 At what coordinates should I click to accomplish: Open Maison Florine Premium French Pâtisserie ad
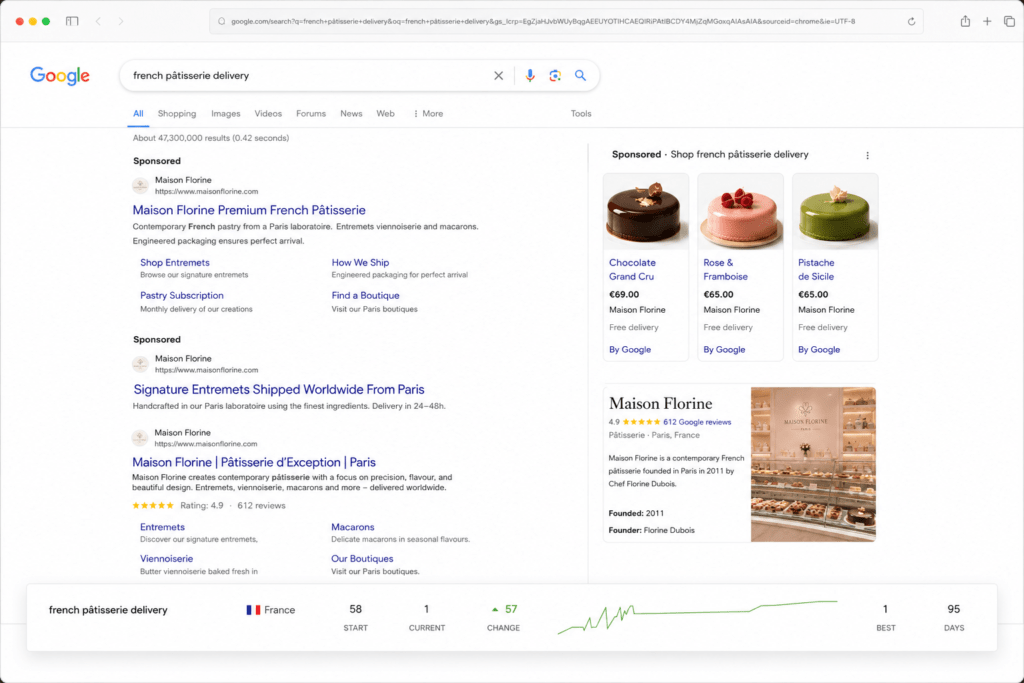coord(249,210)
